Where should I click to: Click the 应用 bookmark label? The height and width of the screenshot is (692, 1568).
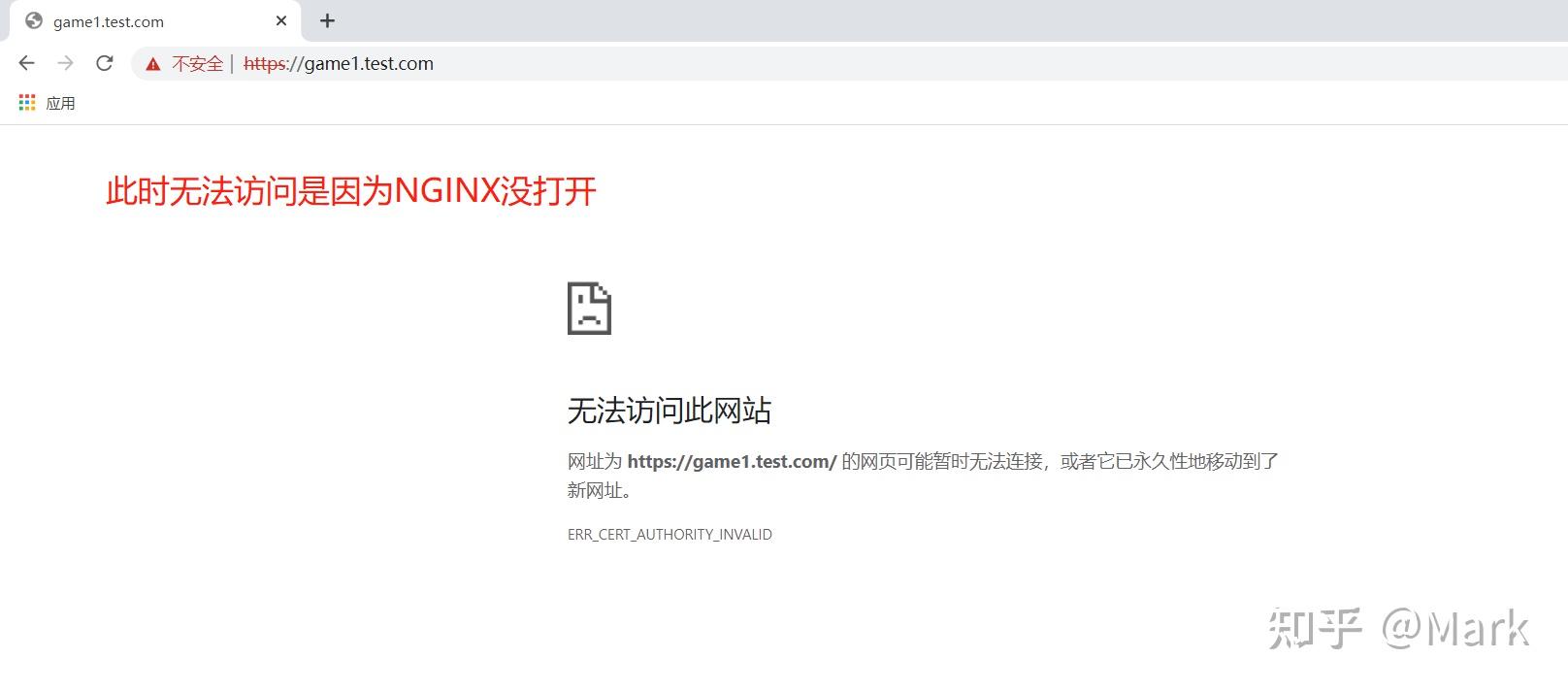[60, 103]
